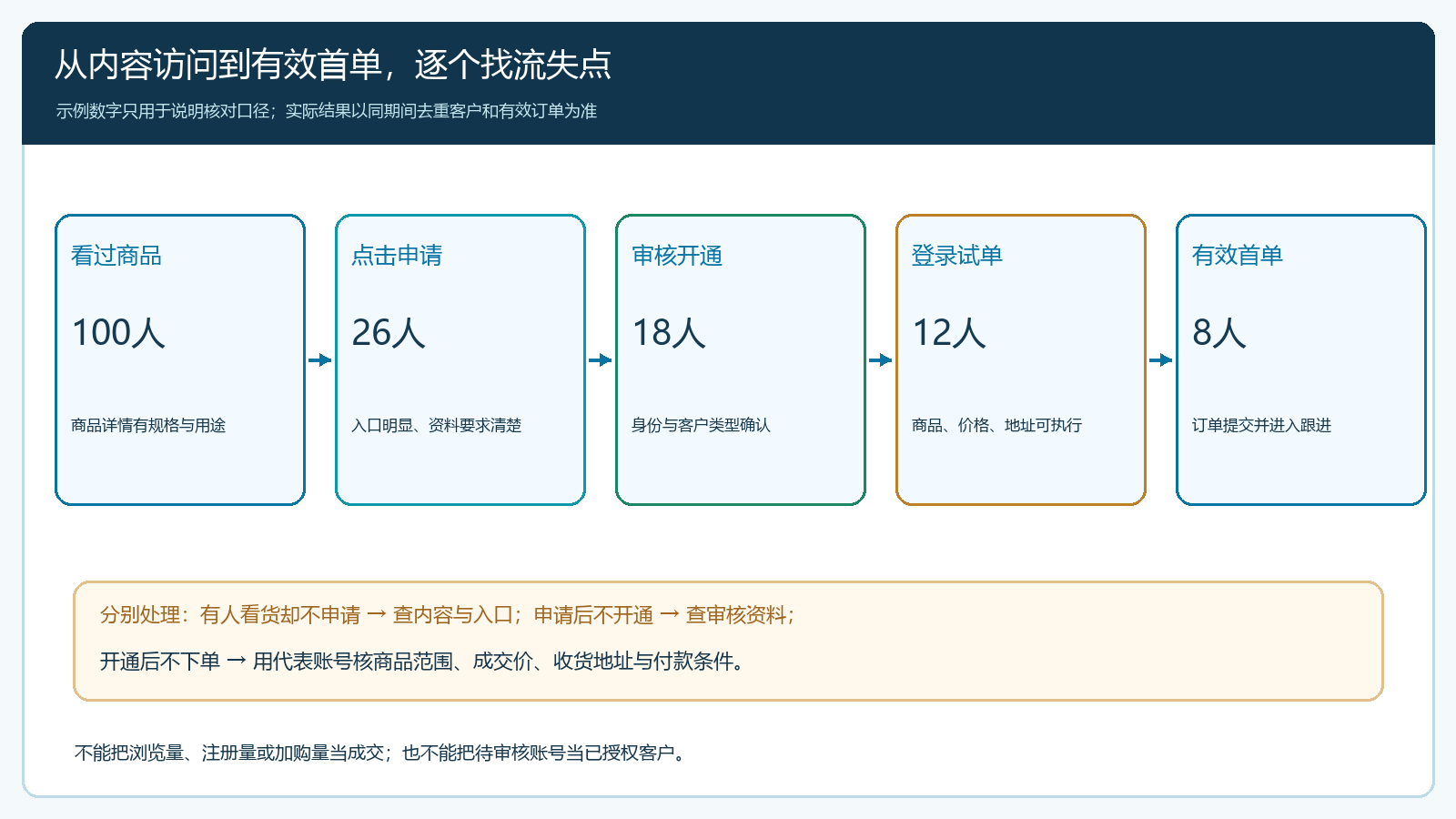The image size is (1456, 819).
Task: Click the text 商品、价格、地址可执行
Action: [x=997, y=425]
